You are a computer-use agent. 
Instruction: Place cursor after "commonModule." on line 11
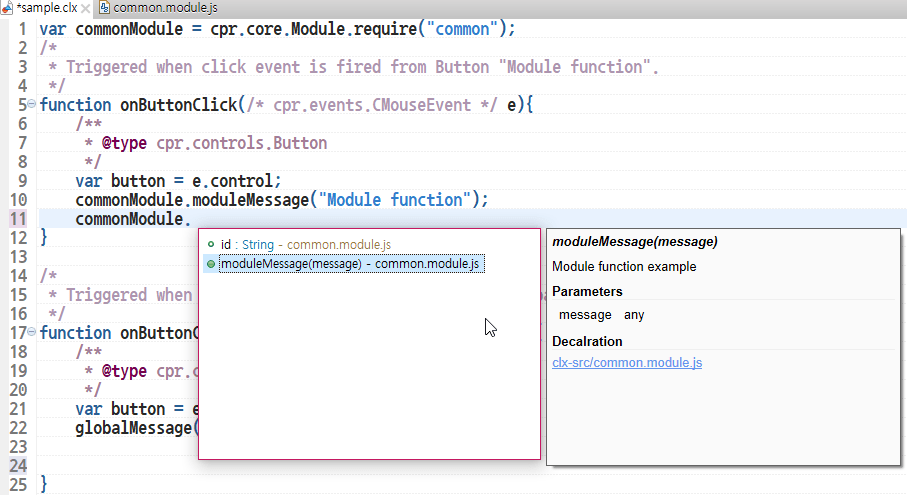click(191, 219)
